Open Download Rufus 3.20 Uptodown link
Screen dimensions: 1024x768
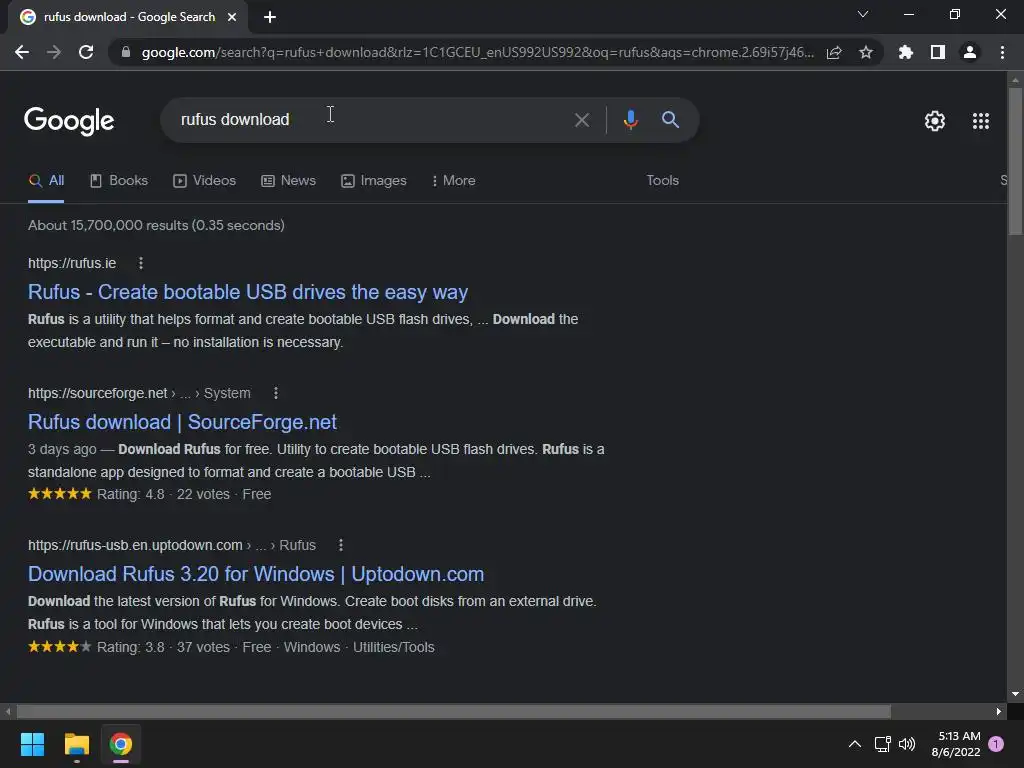pos(256,574)
